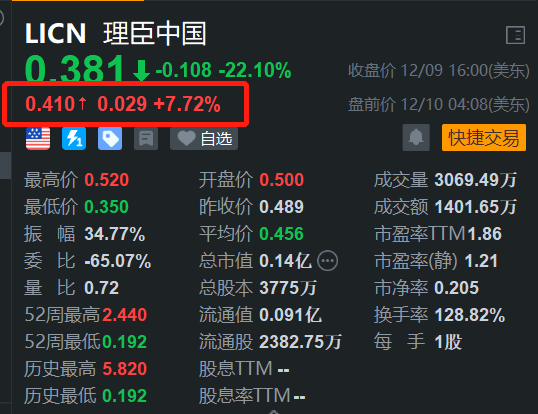This screenshot has width=538, height=414.
Task: Click the percent change -22.10%
Action: click(x=255, y=70)
